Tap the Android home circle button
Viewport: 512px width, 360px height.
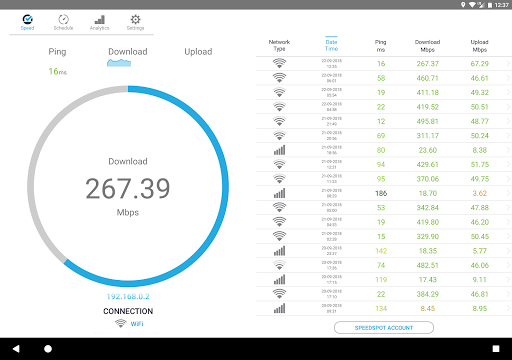tap(48, 349)
